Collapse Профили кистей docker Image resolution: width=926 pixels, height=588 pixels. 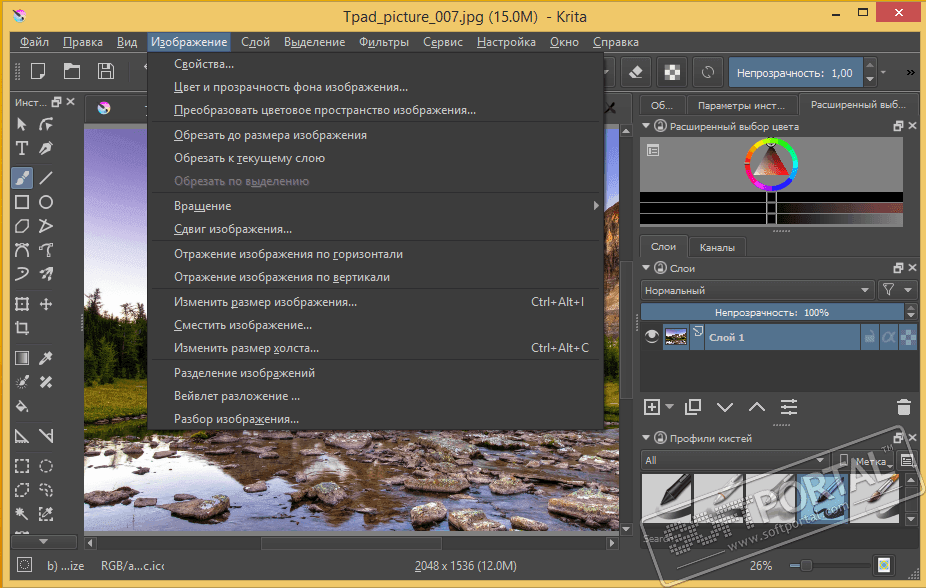coord(646,438)
